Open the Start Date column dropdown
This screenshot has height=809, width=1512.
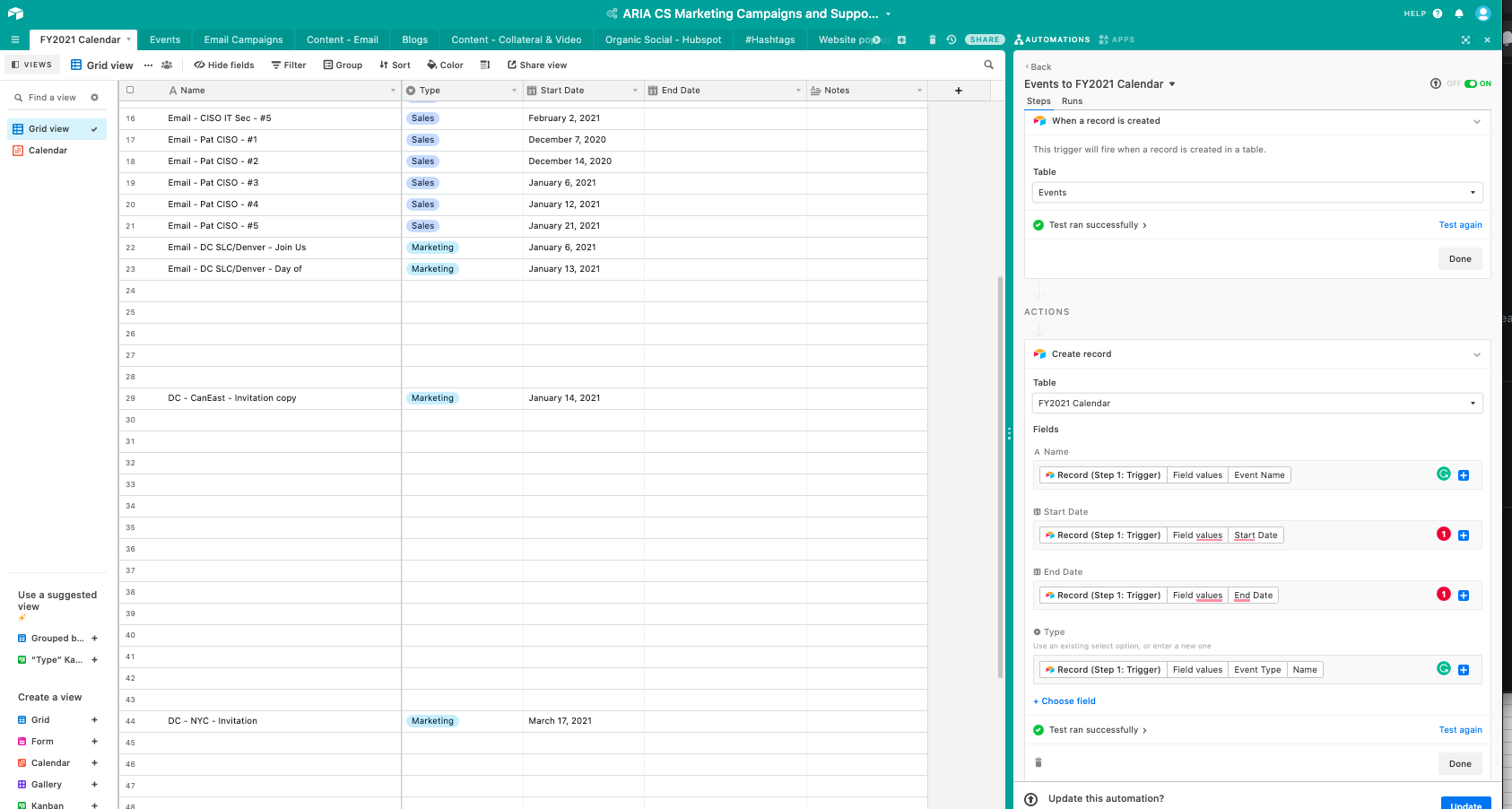(635, 91)
